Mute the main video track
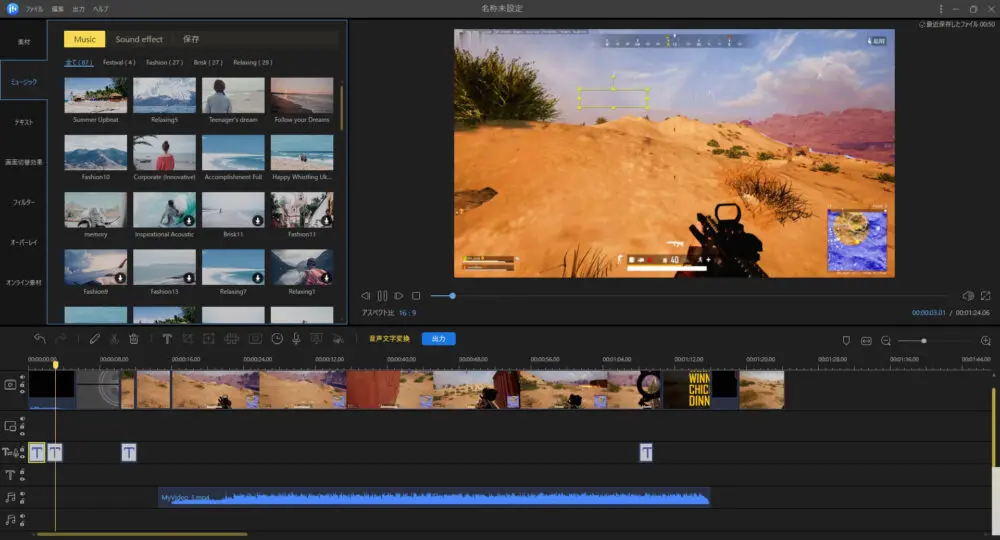1000x540 pixels. [22, 377]
